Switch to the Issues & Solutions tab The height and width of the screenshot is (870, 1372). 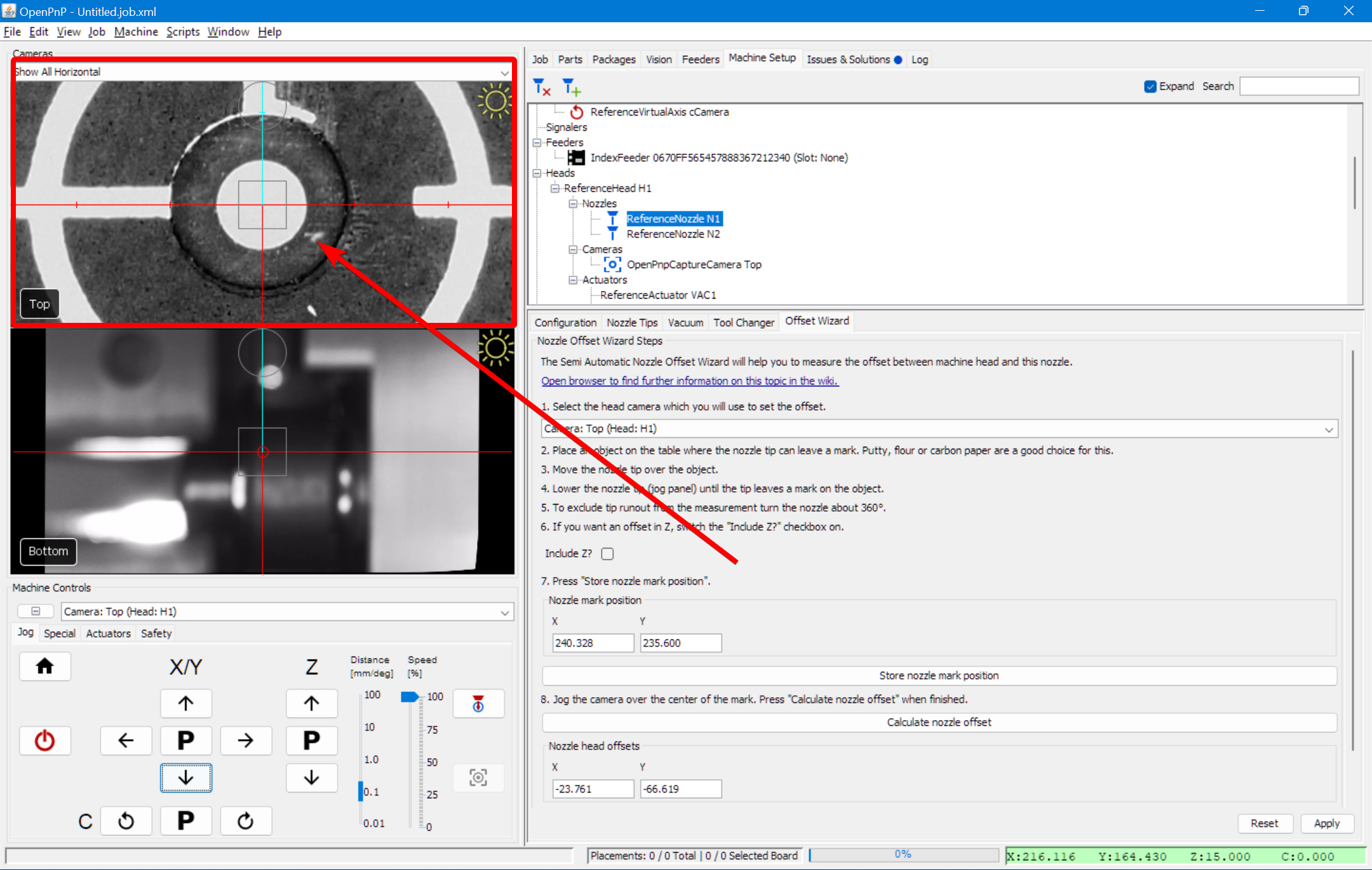pos(849,59)
